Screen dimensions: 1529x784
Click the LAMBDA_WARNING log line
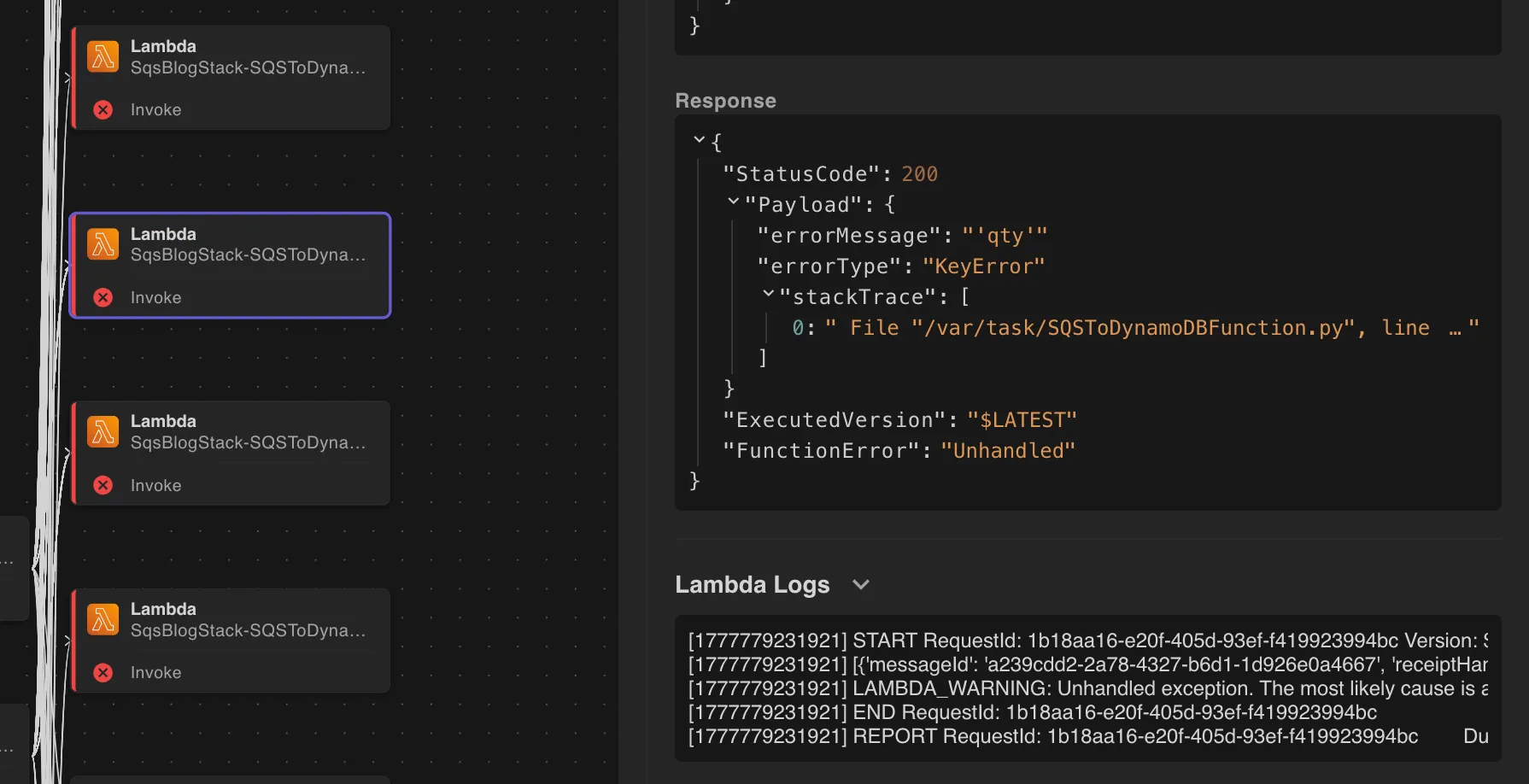click(1088, 688)
